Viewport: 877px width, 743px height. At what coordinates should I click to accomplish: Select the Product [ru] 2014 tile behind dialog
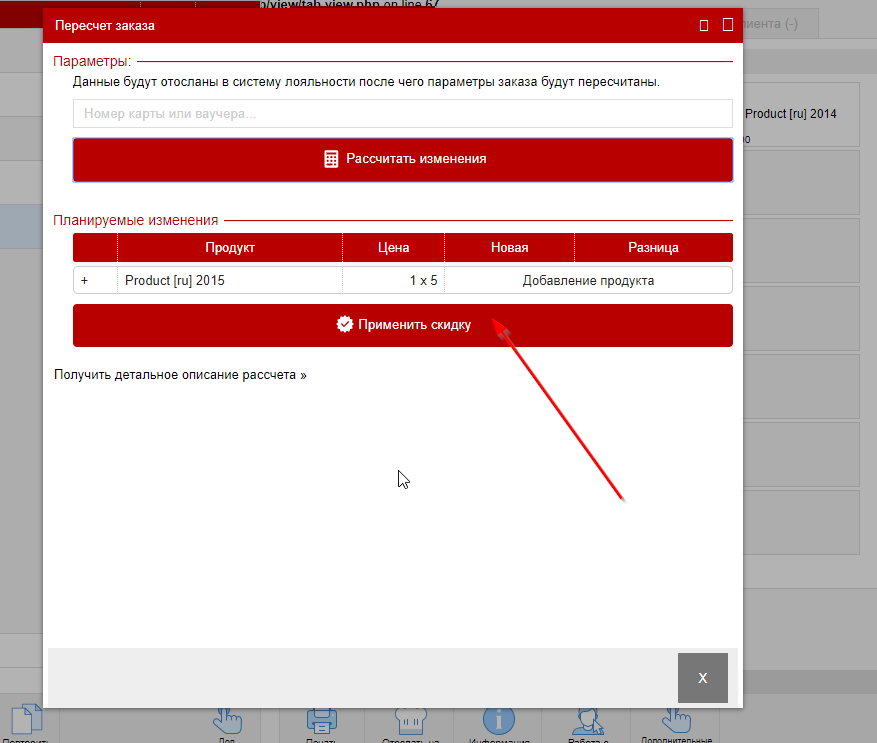click(x=799, y=114)
